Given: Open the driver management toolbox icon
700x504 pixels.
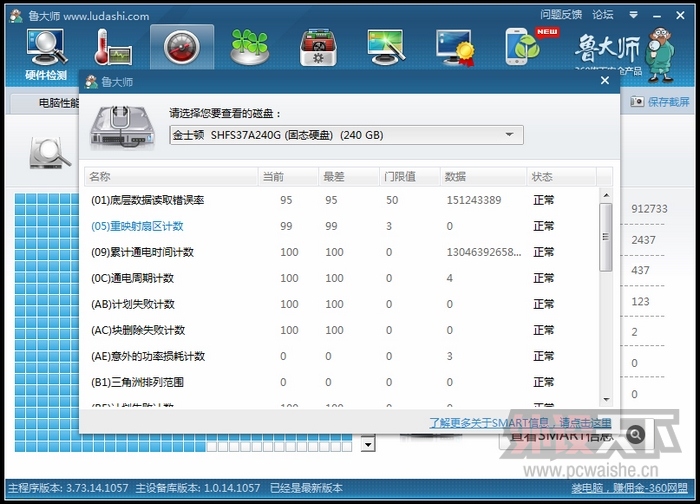Looking at the screenshot, I should pos(318,48).
